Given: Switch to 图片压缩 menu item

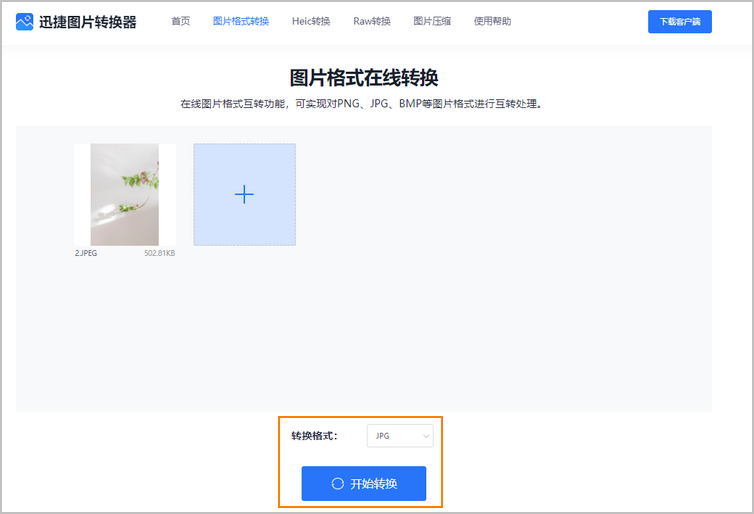Looking at the screenshot, I should pos(432,21).
